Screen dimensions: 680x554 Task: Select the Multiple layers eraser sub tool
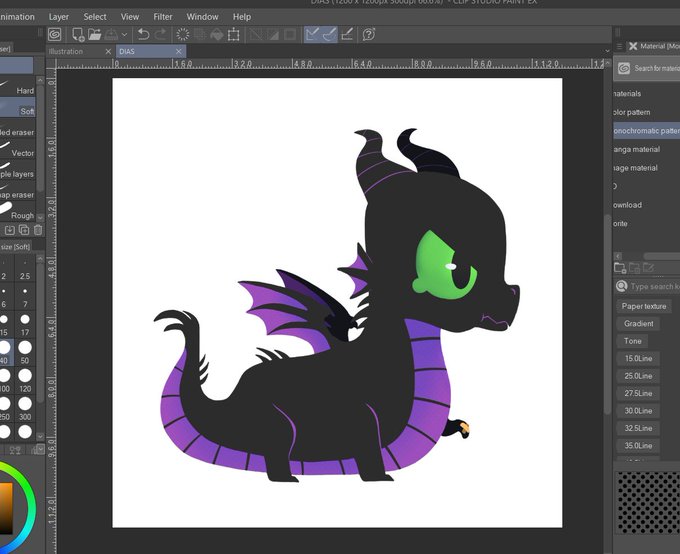(x=17, y=171)
